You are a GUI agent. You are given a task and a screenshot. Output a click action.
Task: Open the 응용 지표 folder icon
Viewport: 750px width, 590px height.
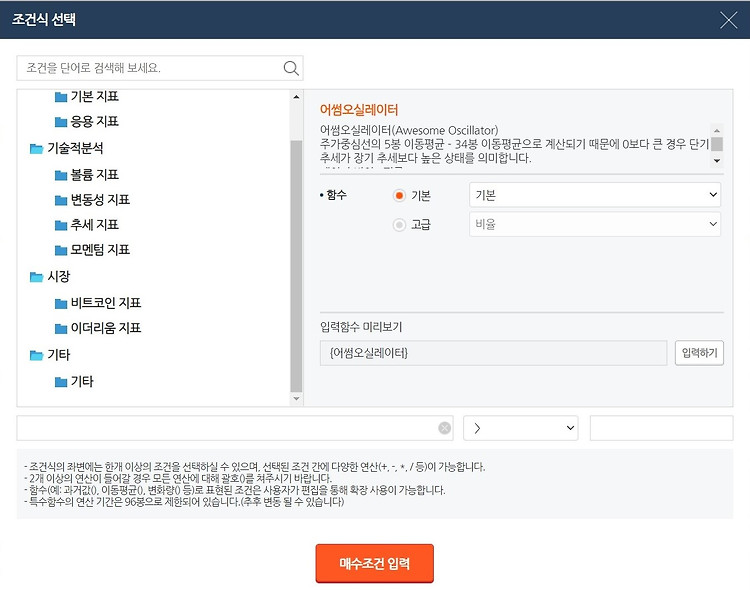coord(61,122)
